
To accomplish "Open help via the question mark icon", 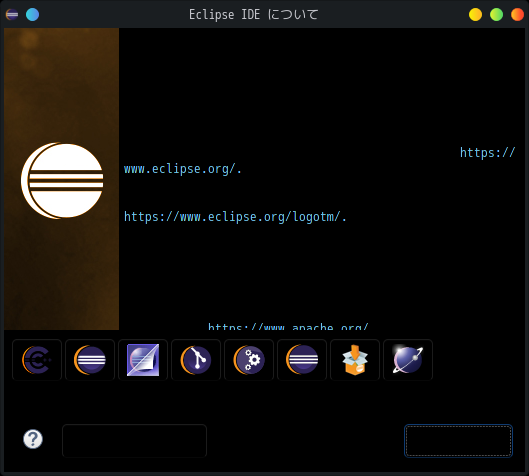I will click(33, 439).
